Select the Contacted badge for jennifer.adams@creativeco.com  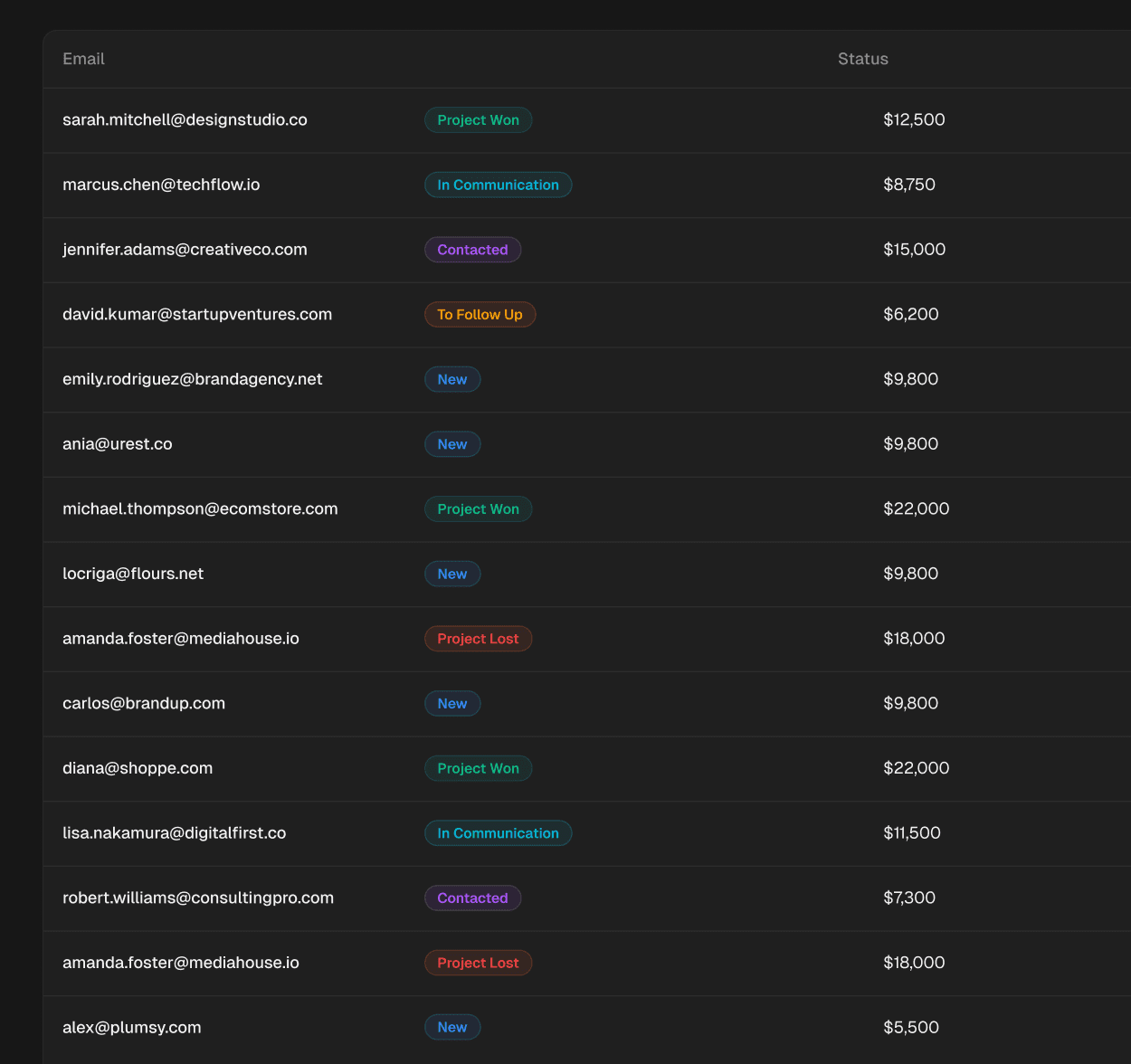click(472, 250)
